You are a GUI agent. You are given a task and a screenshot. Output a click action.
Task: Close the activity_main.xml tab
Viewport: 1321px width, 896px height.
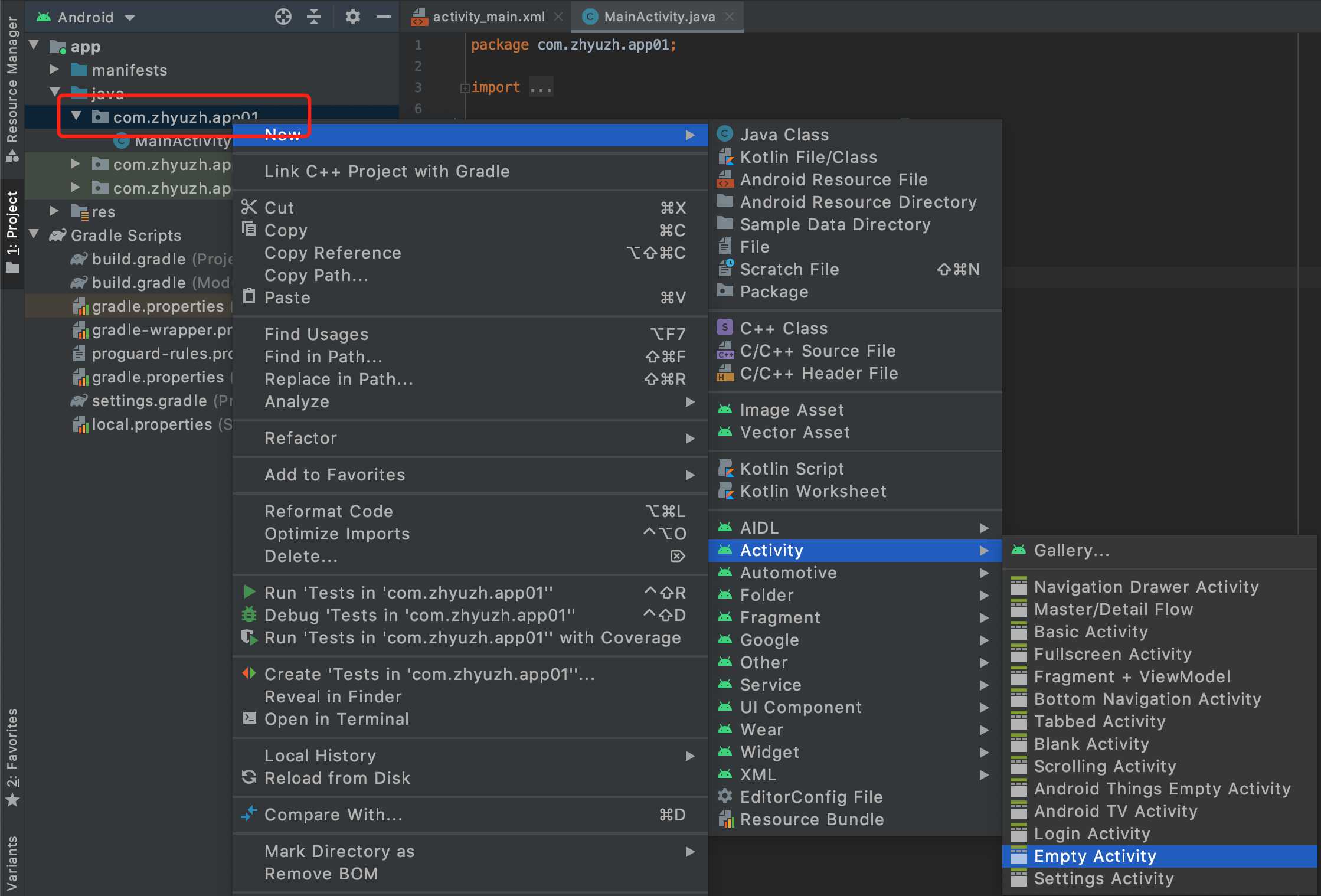(x=558, y=17)
